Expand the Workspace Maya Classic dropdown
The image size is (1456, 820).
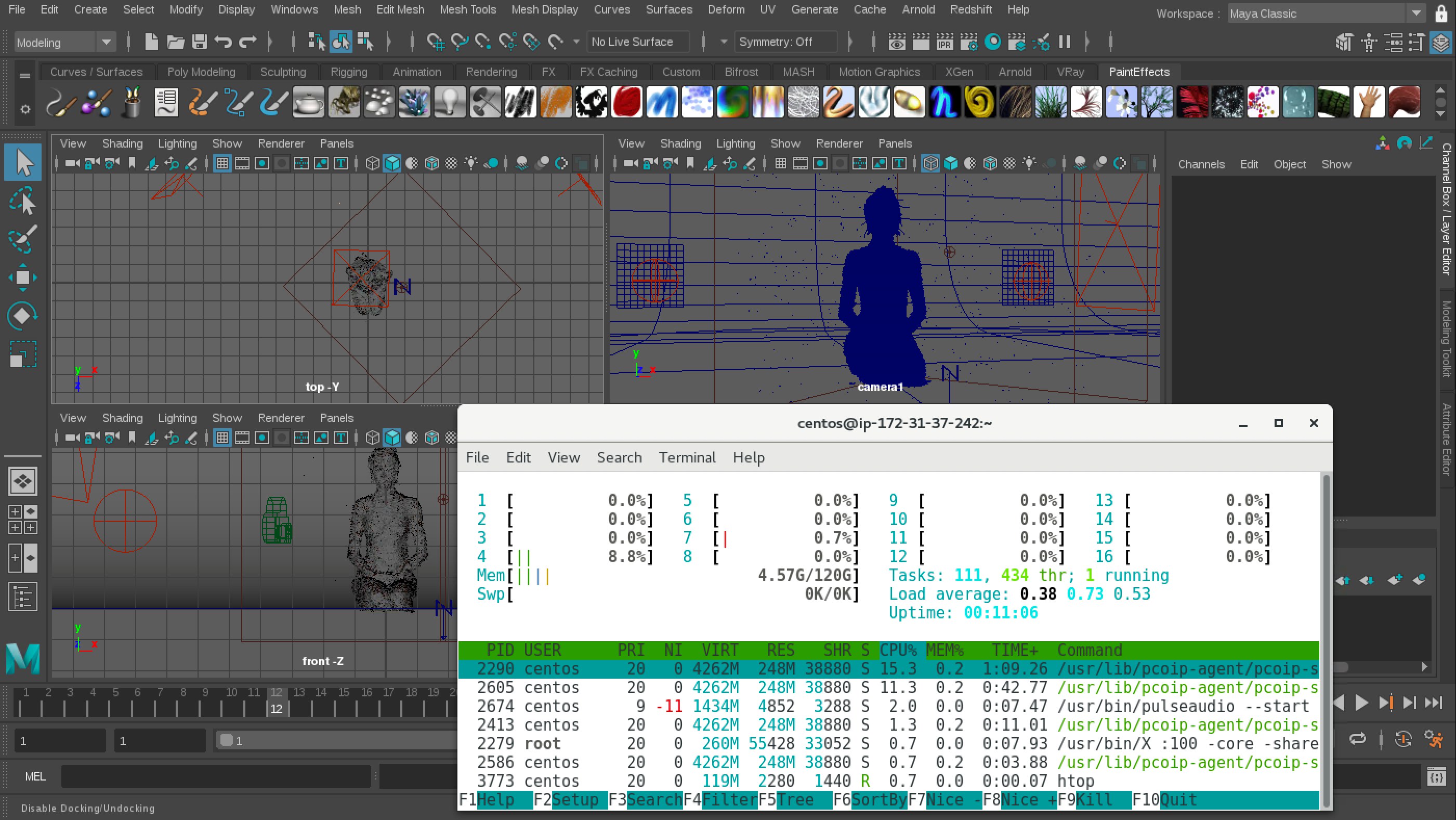(x=1416, y=14)
